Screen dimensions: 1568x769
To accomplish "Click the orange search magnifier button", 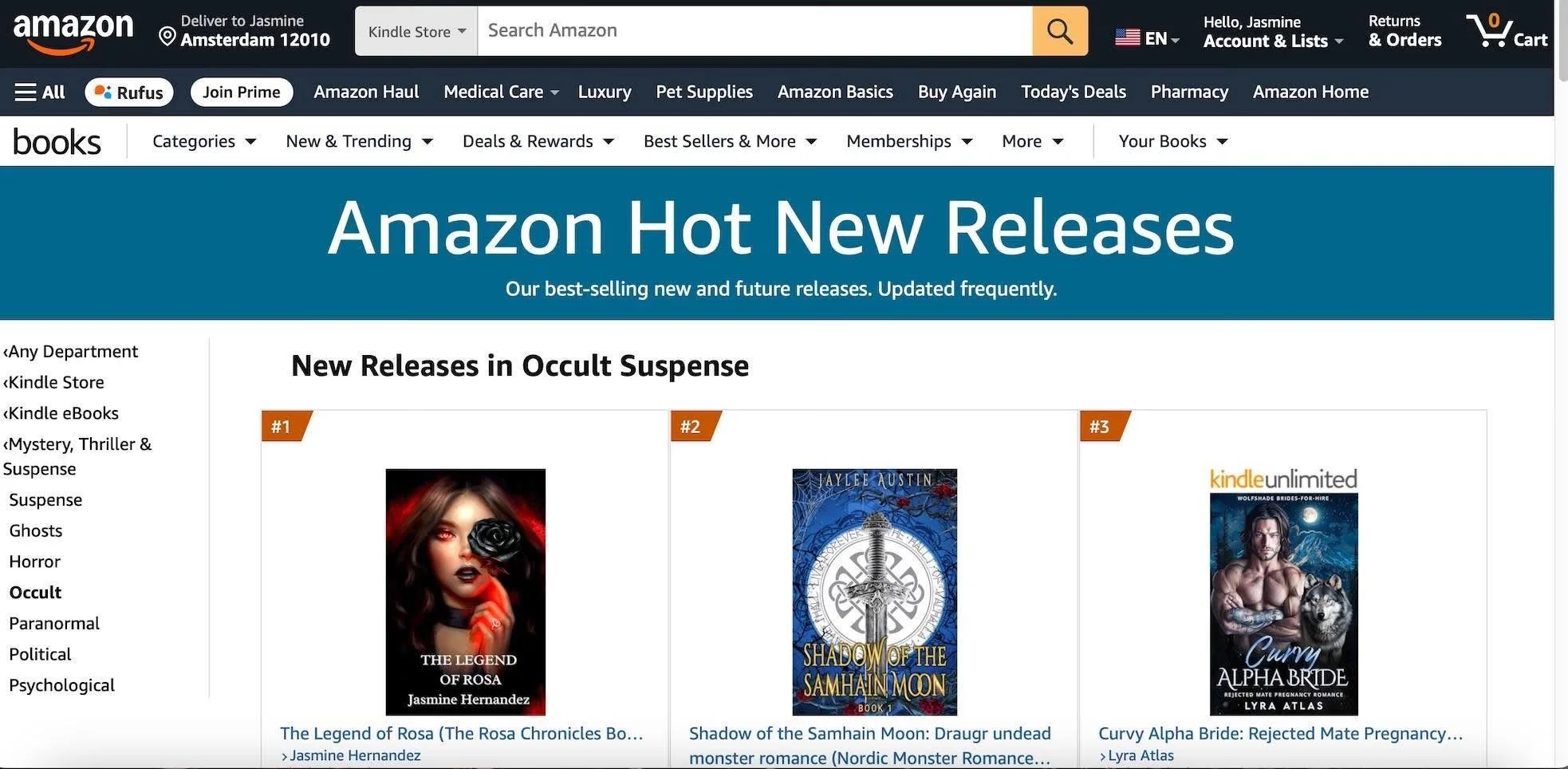I will point(1059,31).
